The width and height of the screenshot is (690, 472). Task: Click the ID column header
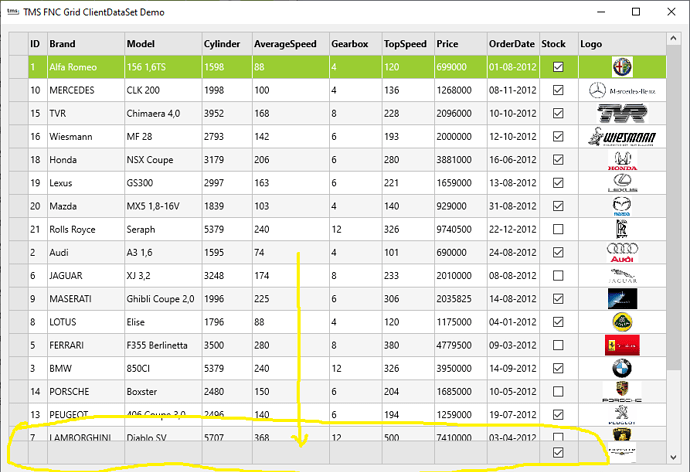pos(38,44)
